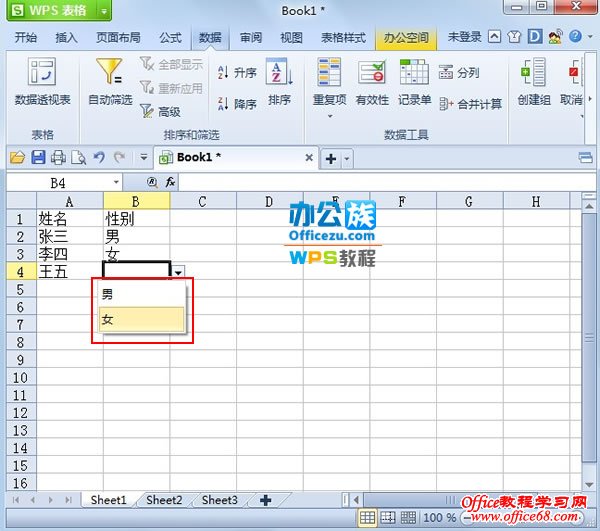Click the redo arrow icon
This screenshot has width=600, height=531.
click(120, 157)
